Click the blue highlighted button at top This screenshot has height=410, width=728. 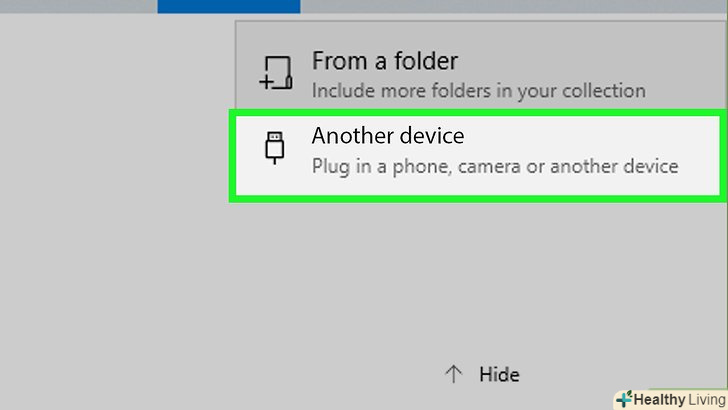pos(229,6)
